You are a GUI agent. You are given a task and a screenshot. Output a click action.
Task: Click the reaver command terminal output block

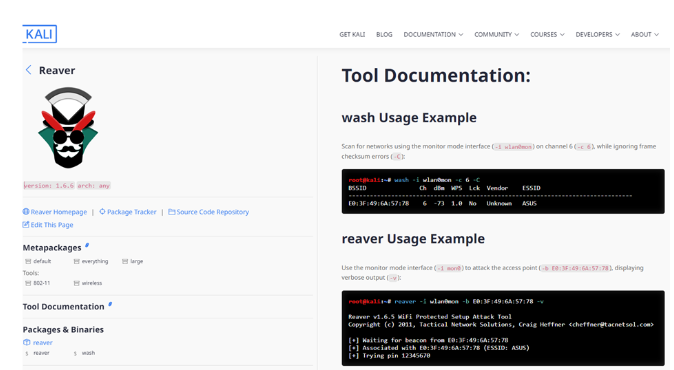click(503, 328)
